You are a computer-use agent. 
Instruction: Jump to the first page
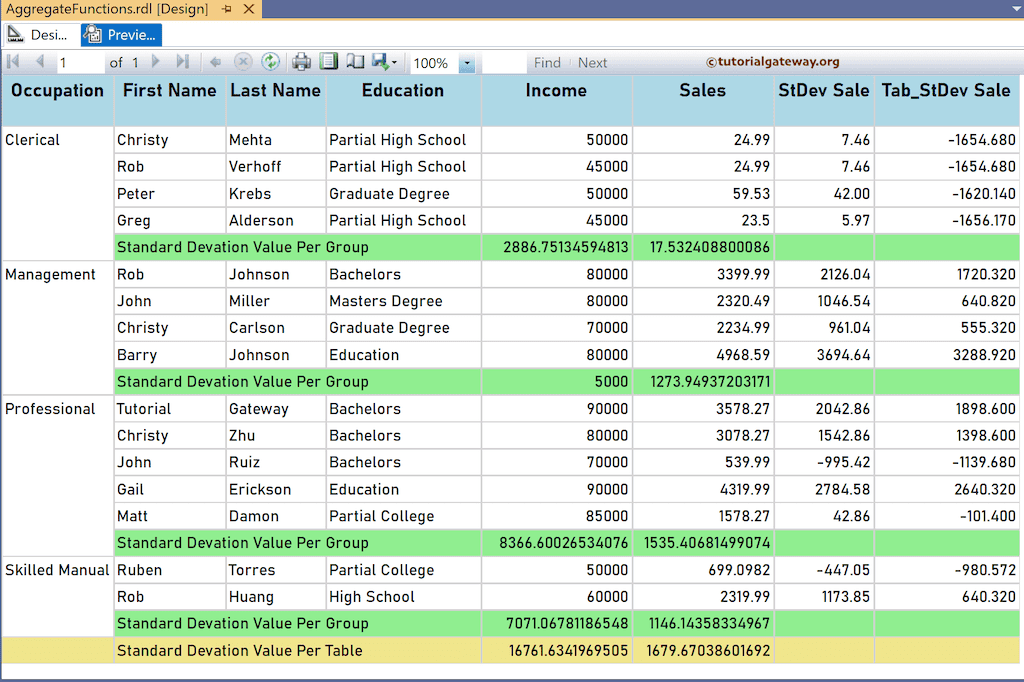click(14, 62)
